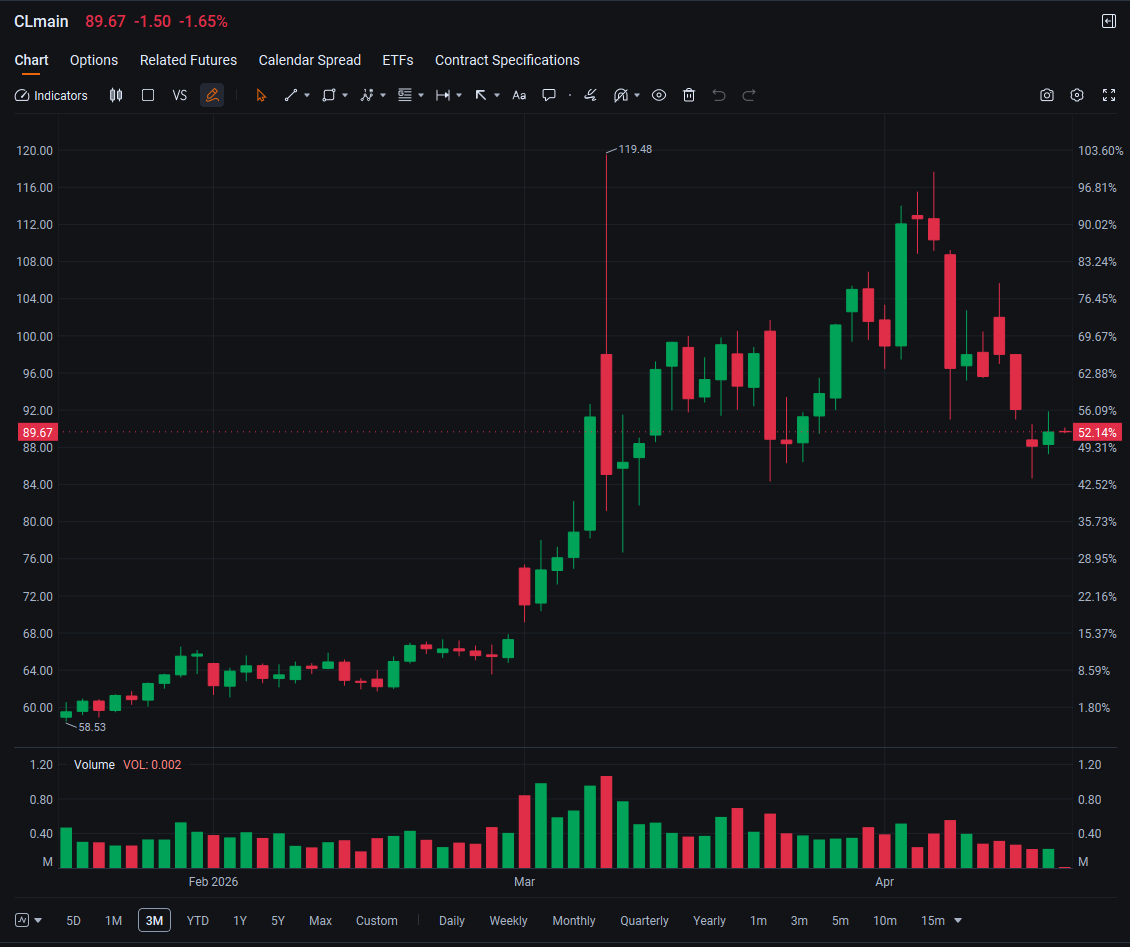Select the 5Y time range
Image resolution: width=1130 pixels, height=947 pixels.
pos(278,920)
